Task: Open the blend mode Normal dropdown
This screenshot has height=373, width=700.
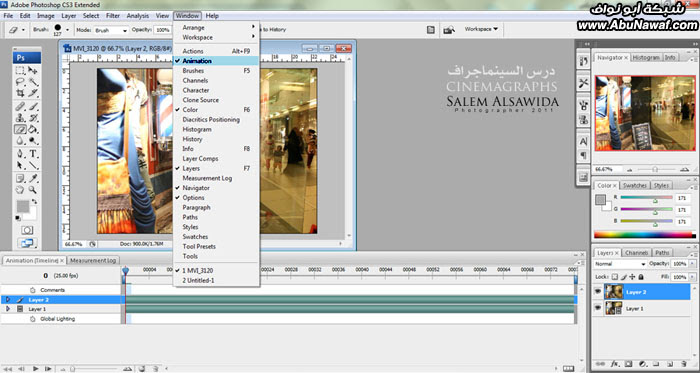Action: [x=620, y=264]
